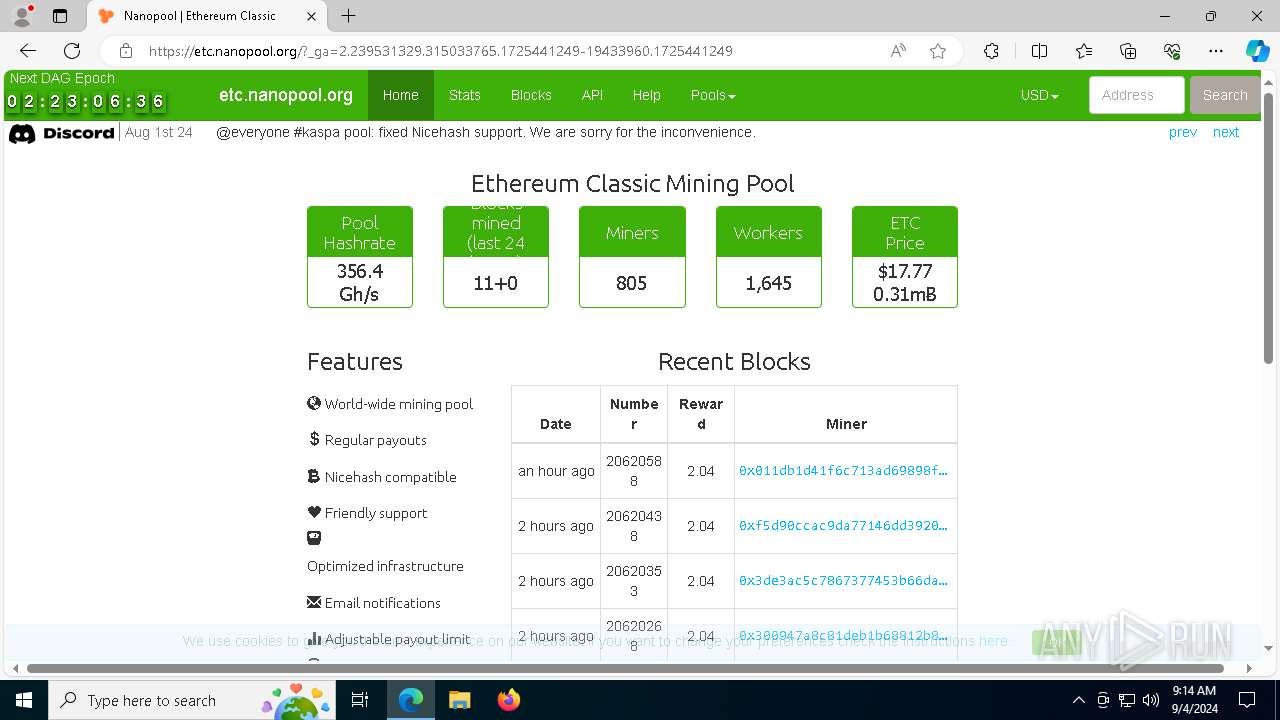This screenshot has width=1280, height=720.
Task: Open the Windows Start menu
Action: [23, 700]
